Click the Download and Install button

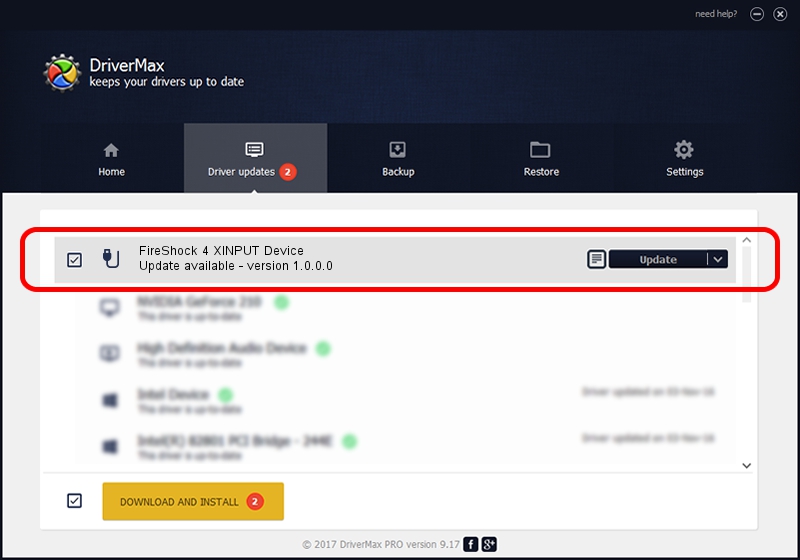[x=192, y=501]
